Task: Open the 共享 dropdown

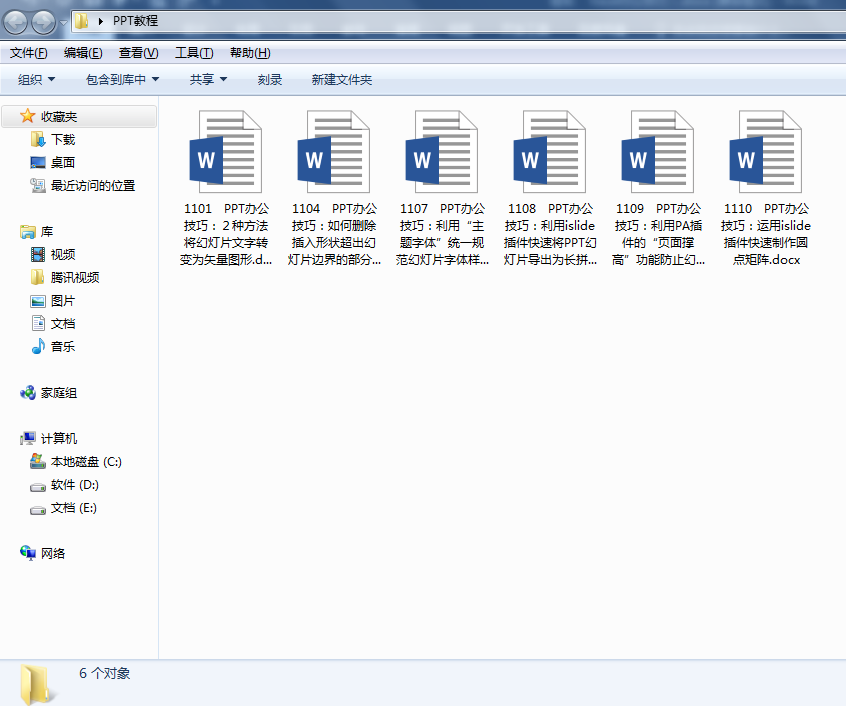Action: (208, 80)
